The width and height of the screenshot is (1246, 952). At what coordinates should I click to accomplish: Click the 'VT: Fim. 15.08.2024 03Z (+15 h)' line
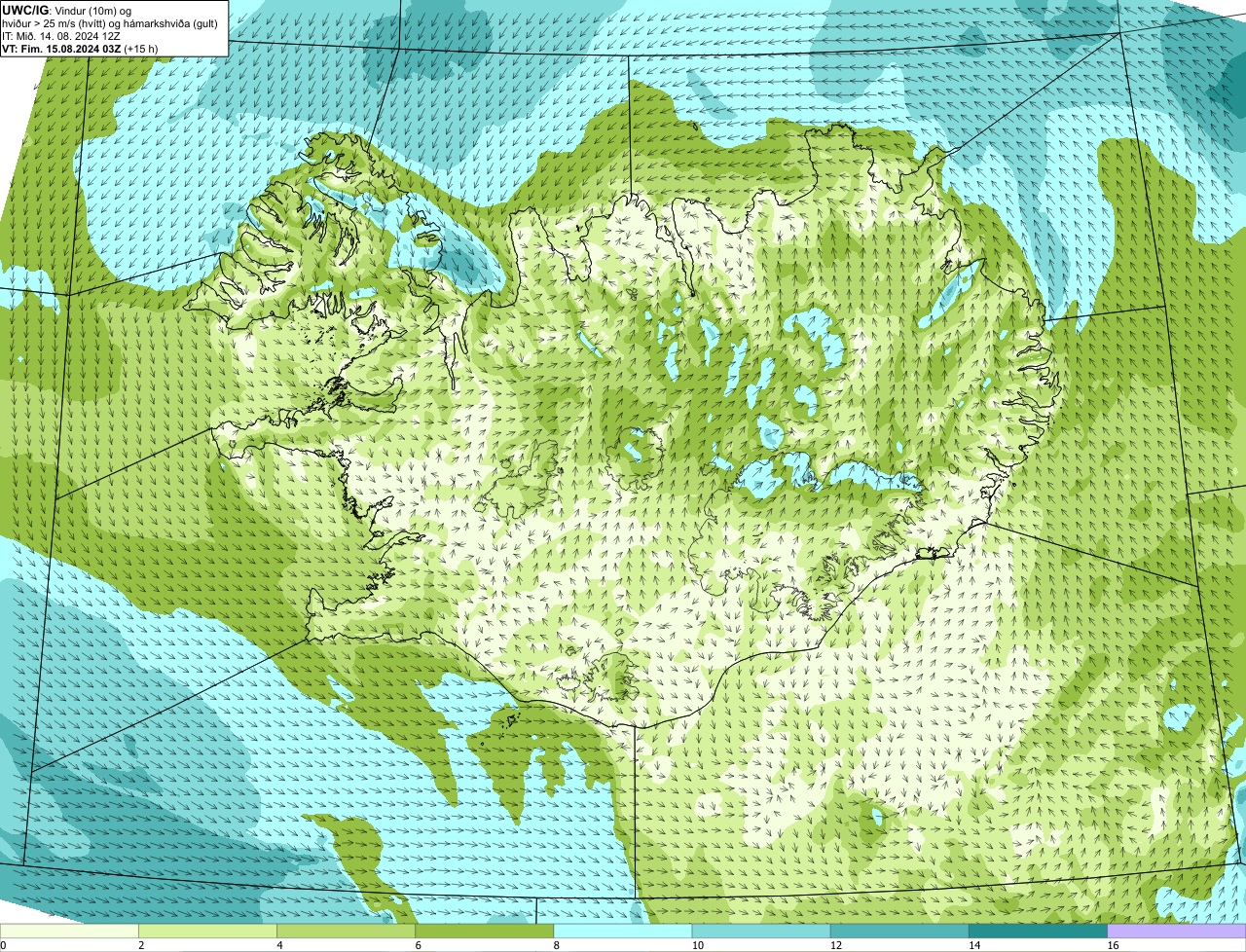[x=80, y=48]
